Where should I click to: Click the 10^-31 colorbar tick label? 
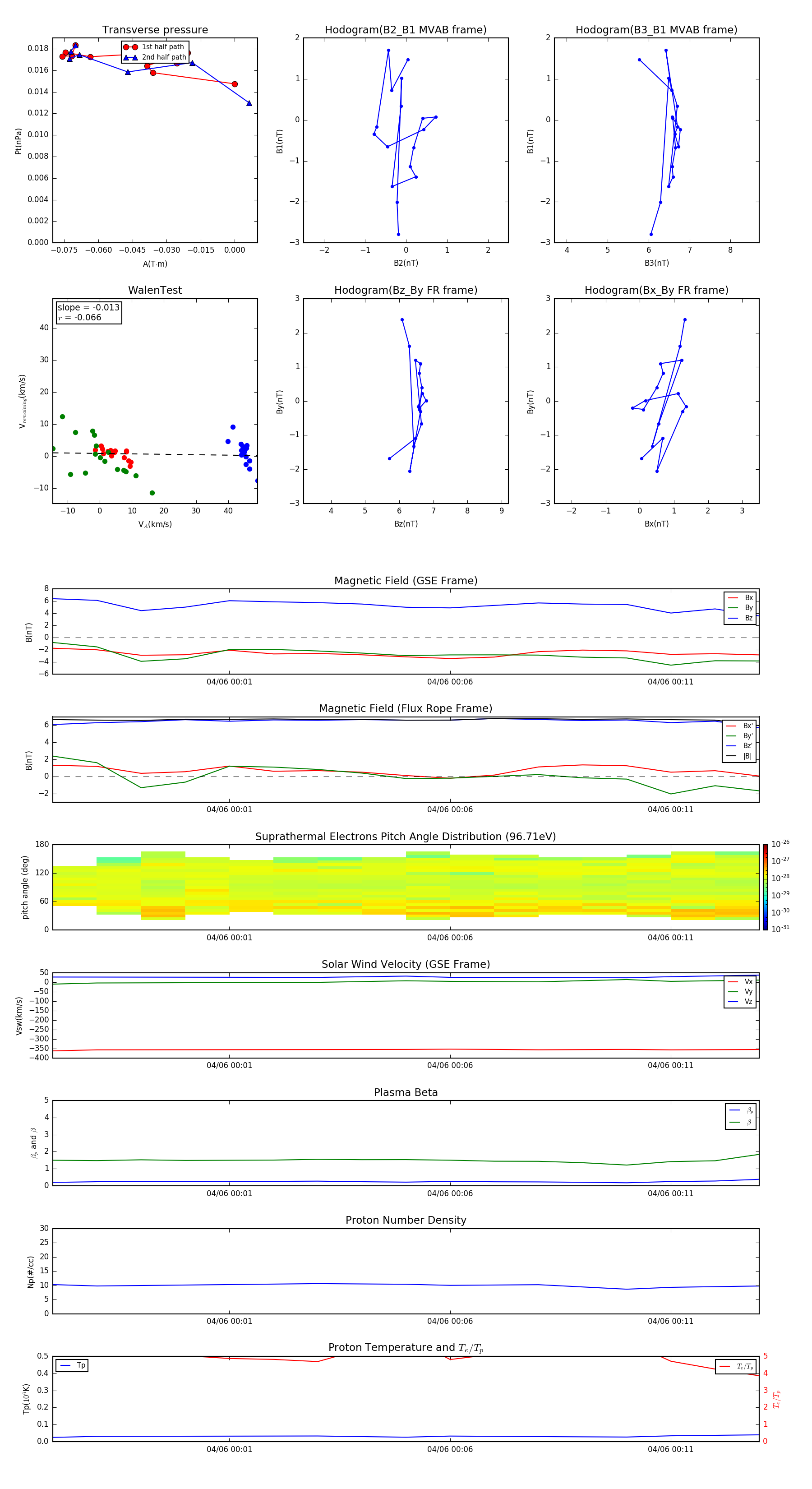(780, 929)
